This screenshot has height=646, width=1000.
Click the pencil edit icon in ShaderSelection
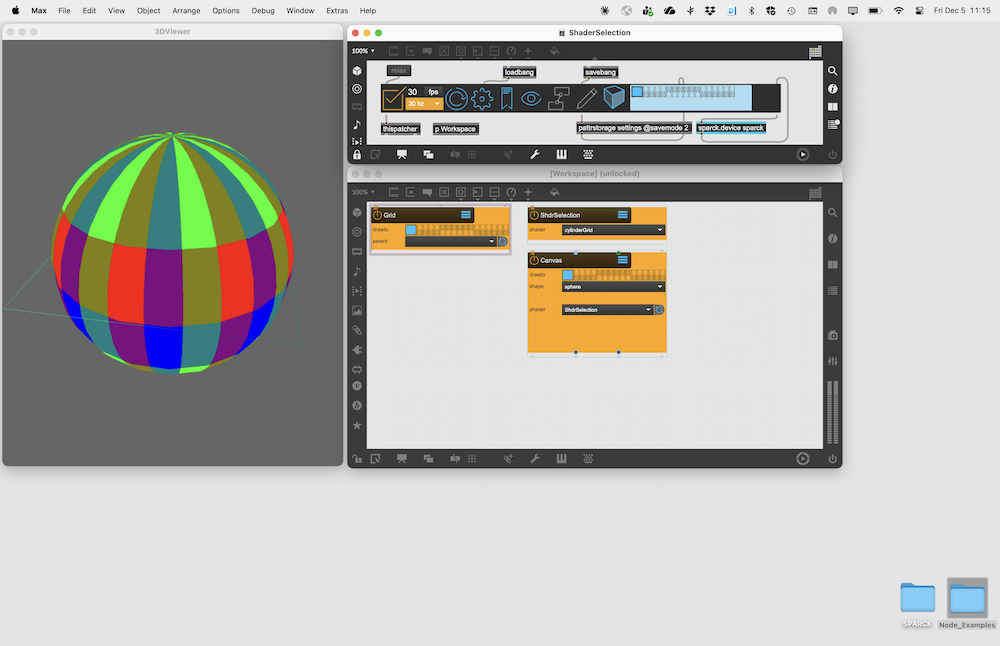[x=586, y=98]
